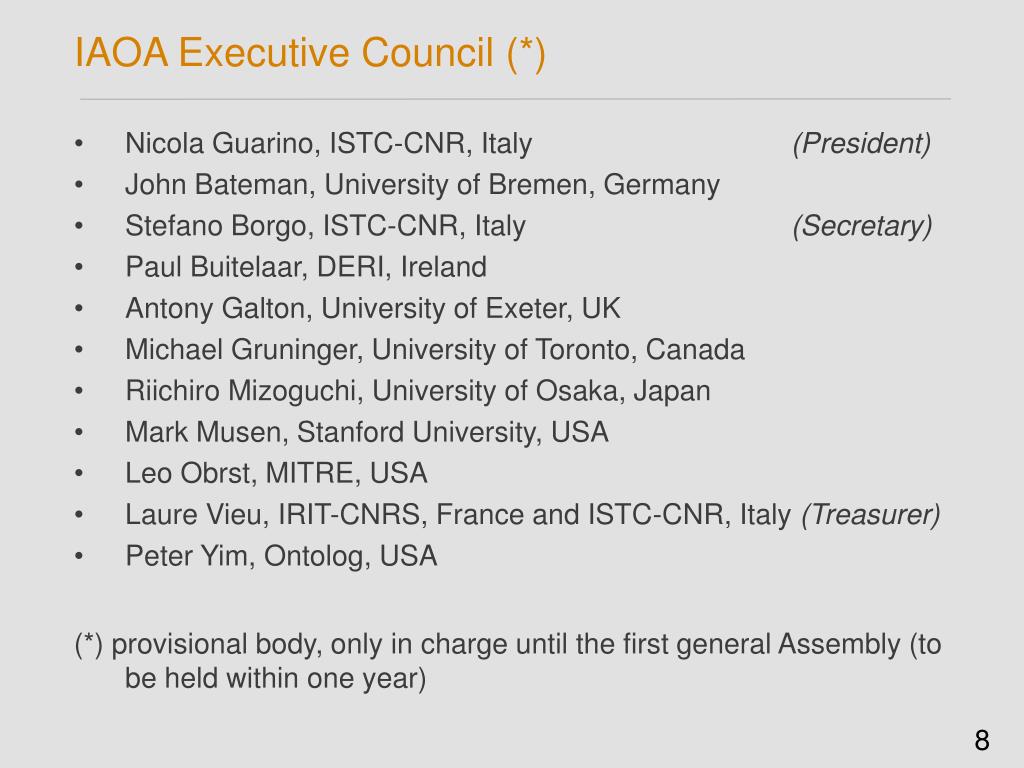Click the Stefano Borgo, ISTC-CNR entry
1024x768 pixels.
[325, 226]
